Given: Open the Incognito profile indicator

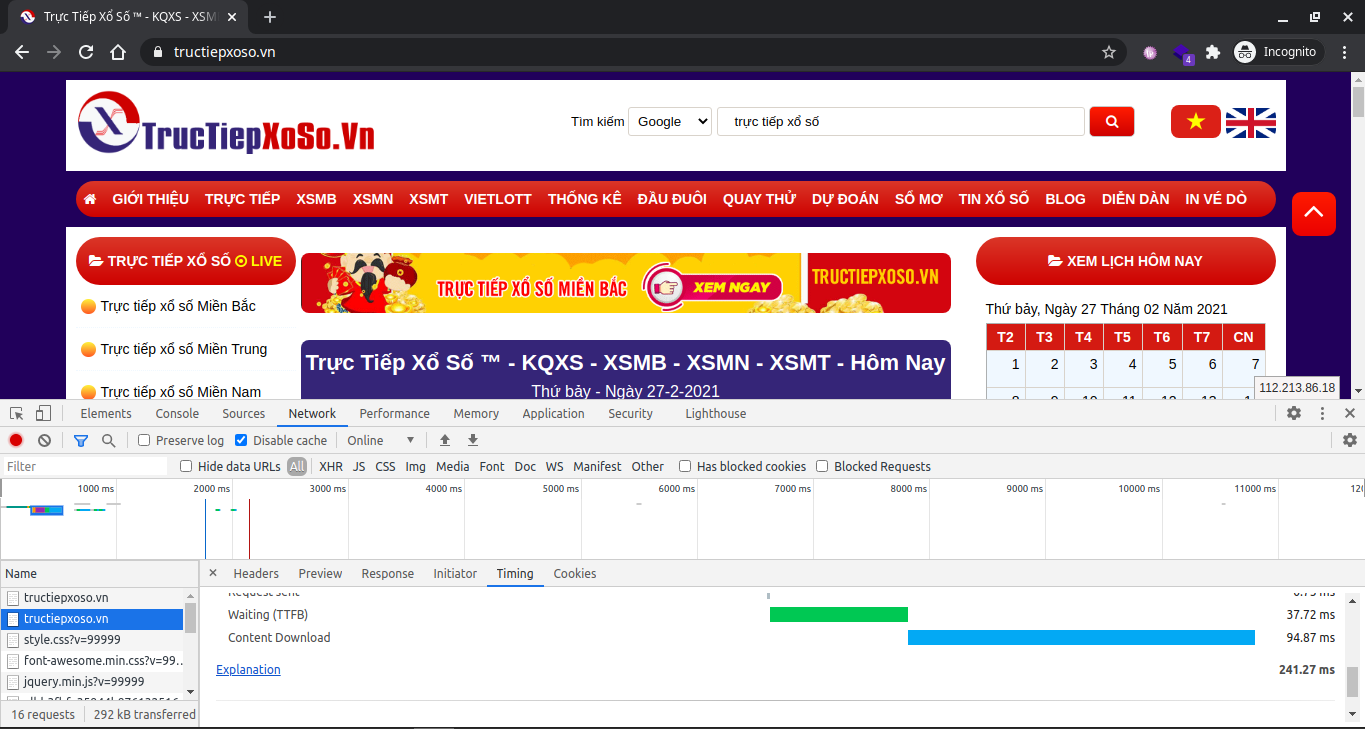Looking at the screenshot, I should [x=1279, y=52].
